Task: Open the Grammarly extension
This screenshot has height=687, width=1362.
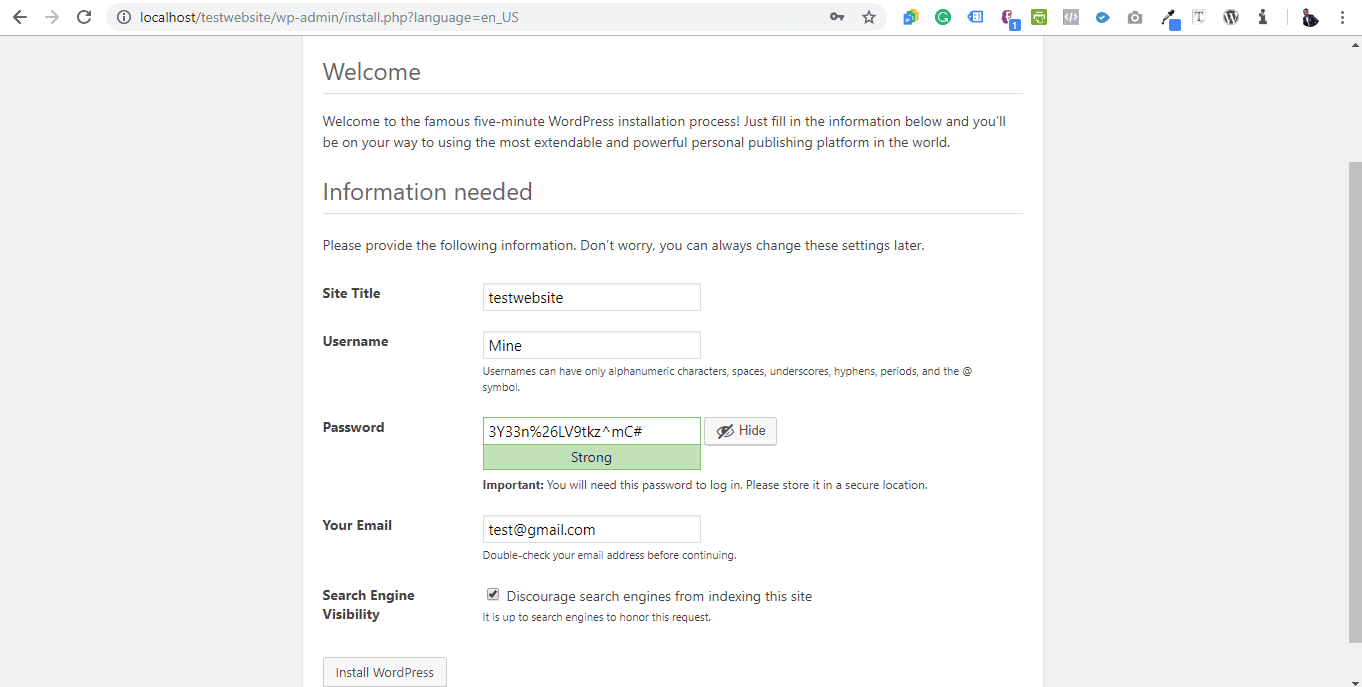Action: click(943, 17)
